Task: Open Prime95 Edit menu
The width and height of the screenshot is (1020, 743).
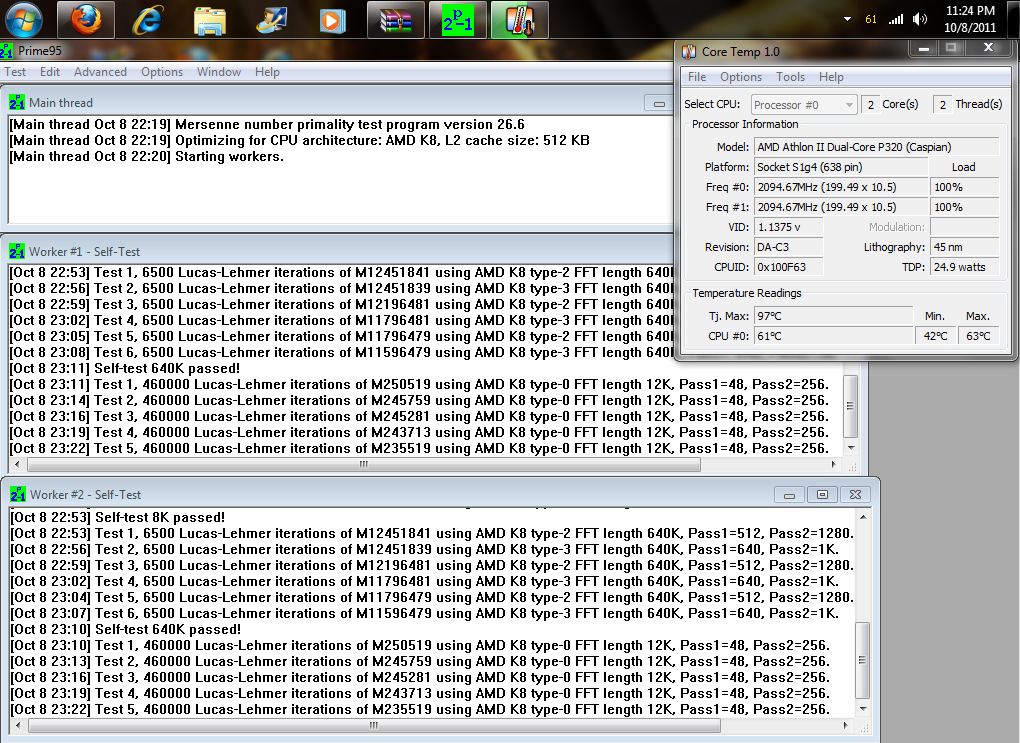Action: tap(49, 72)
